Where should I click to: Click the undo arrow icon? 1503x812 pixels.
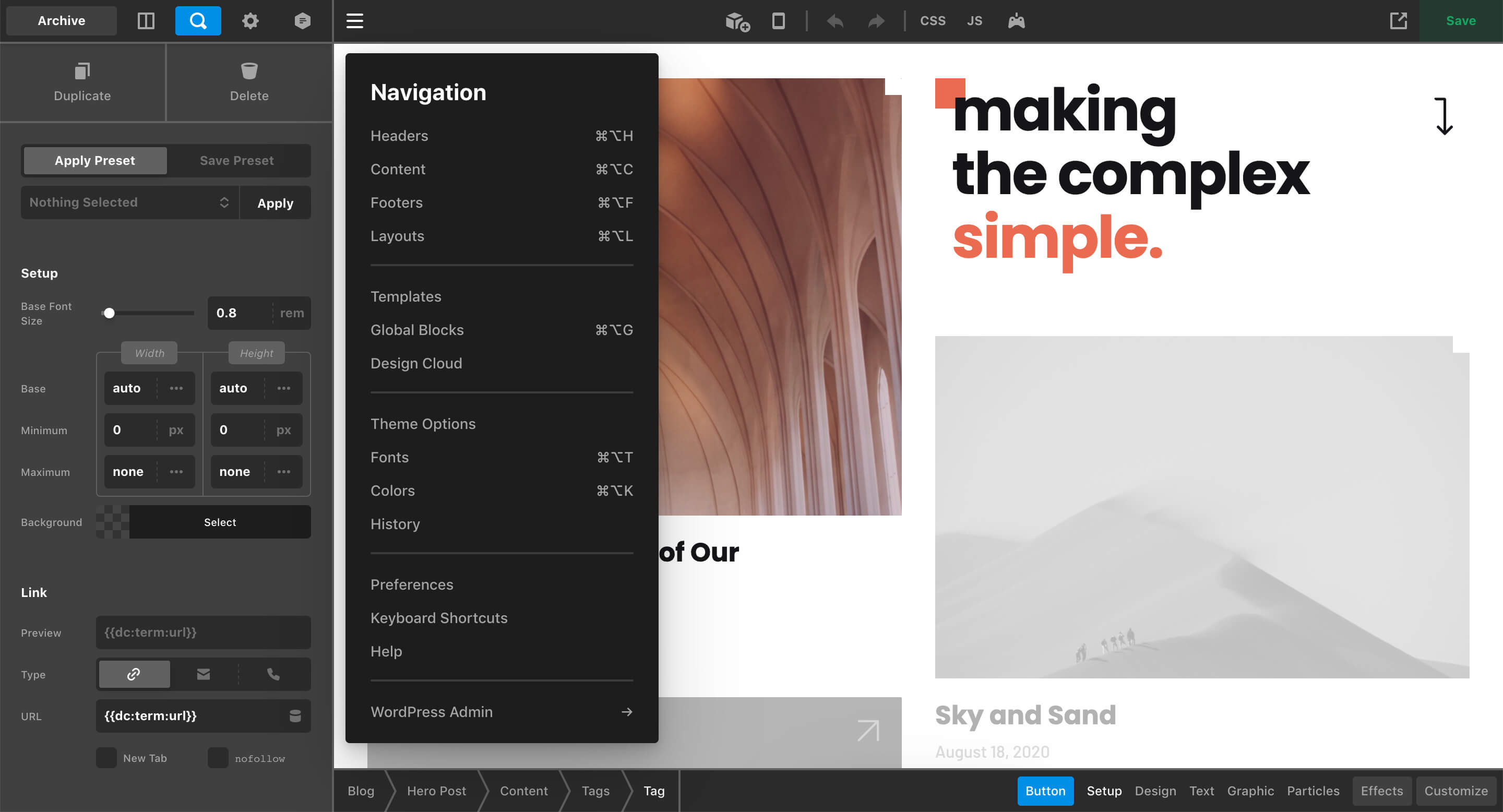coord(834,20)
